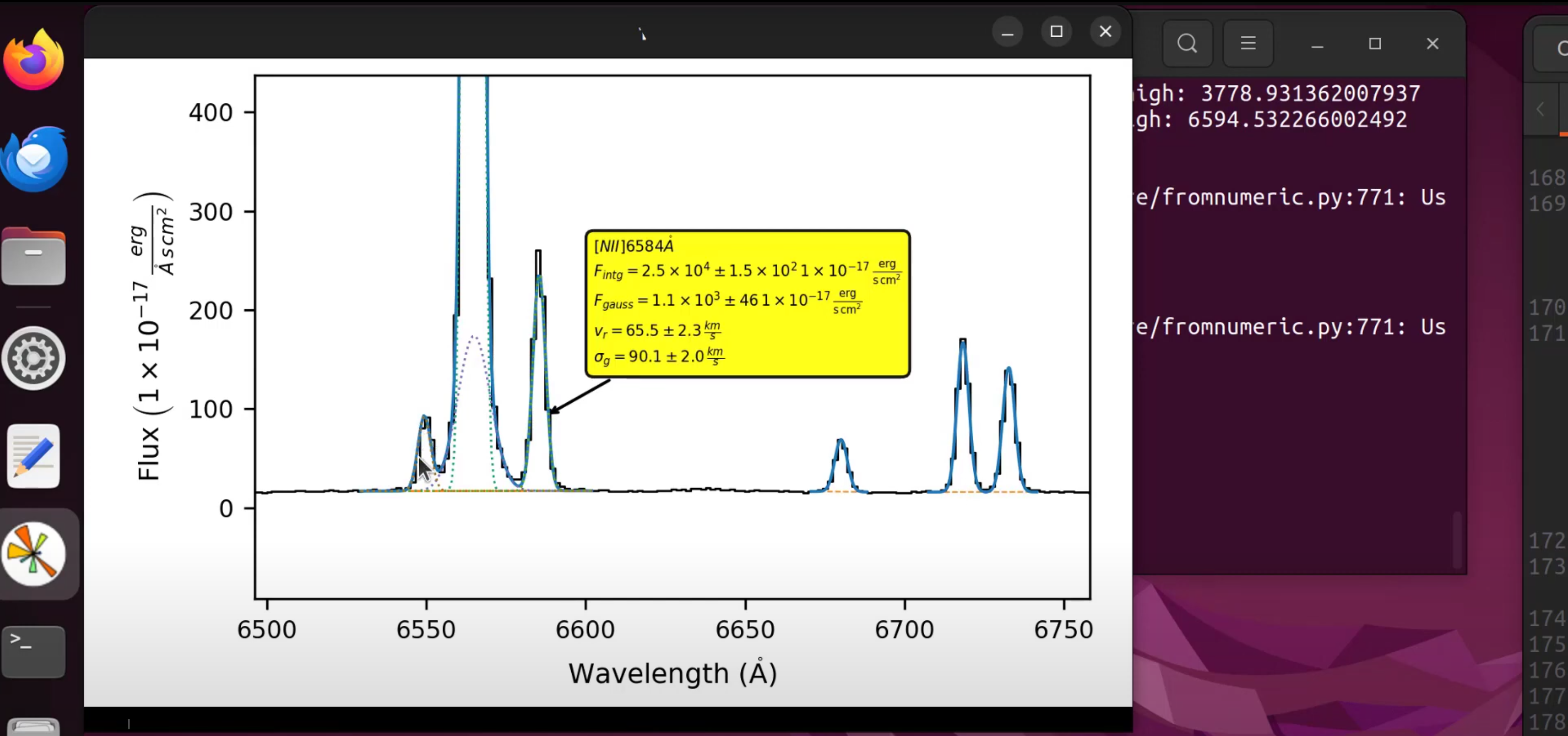Click the Flux y-axis label
The width and height of the screenshot is (1568, 736).
pyautogui.click(x=153, y=336)
